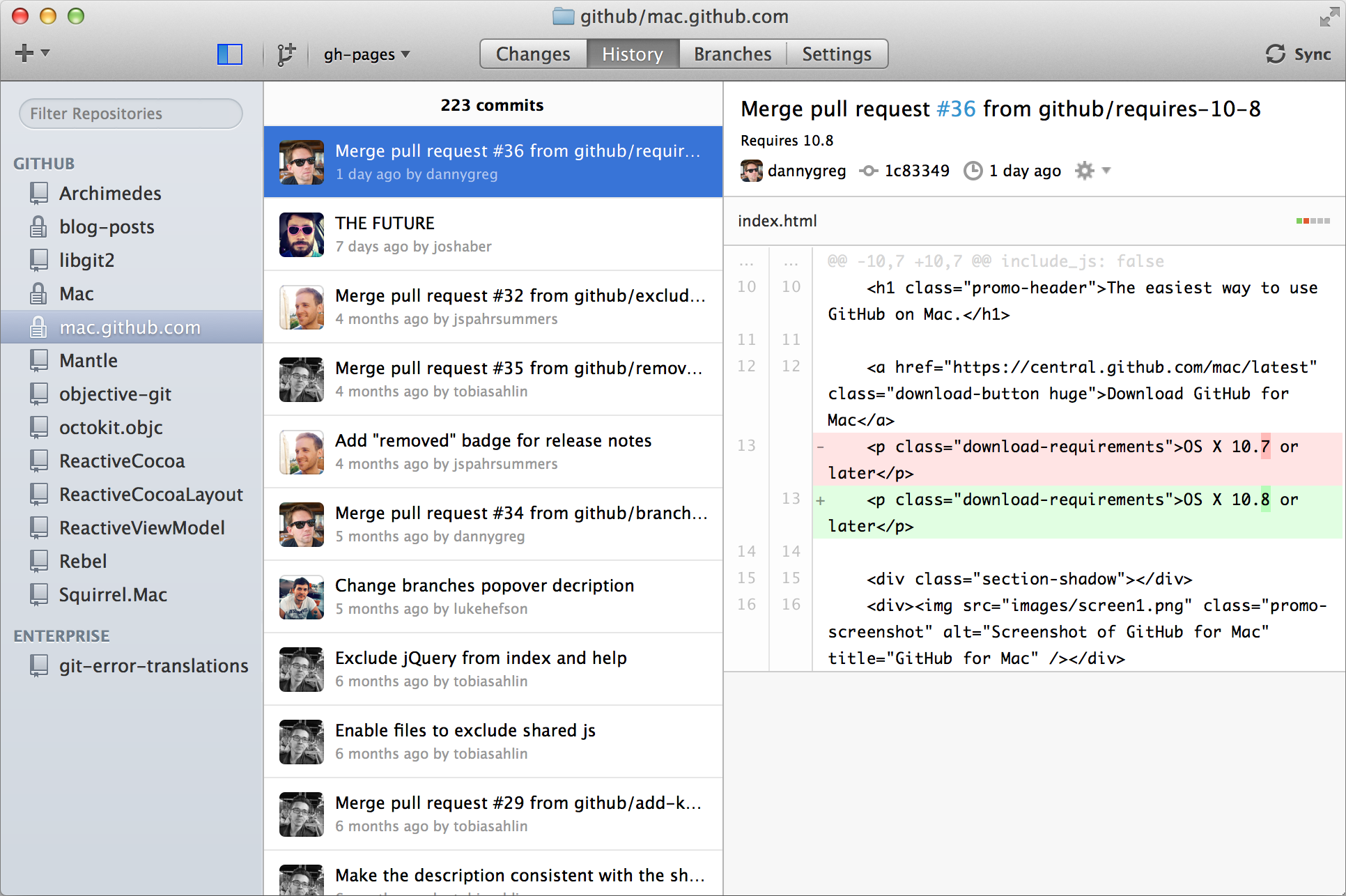Open the add repository plus menu
Screen dimensions: 1346x896
point(31,53)
